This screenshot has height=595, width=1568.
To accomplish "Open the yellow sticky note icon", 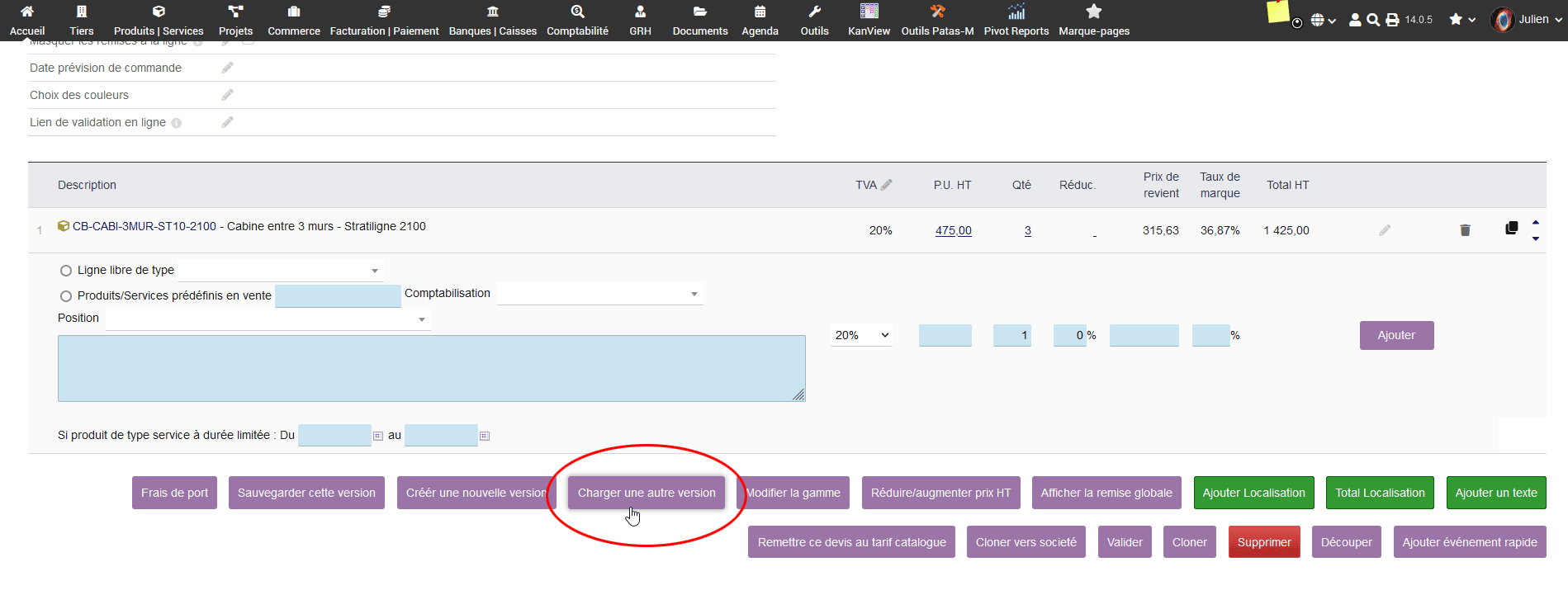I will (x=1277, y=12).
